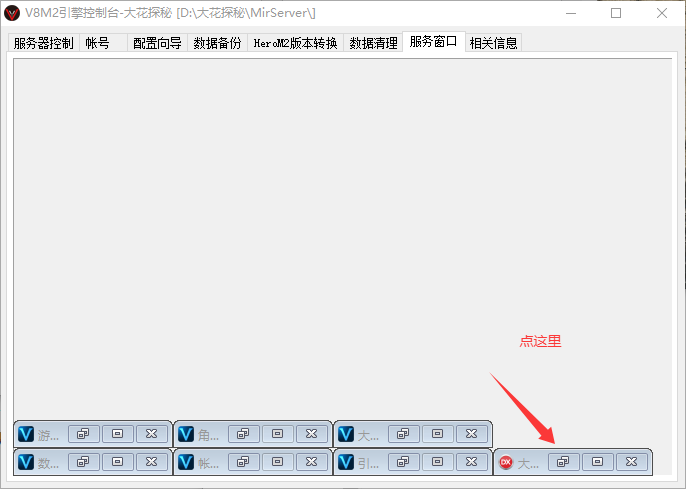Restore the minimized red-icon 大... window
This screenshot has height=489, width=686.
pyautogui.click(x=563, y=462)
